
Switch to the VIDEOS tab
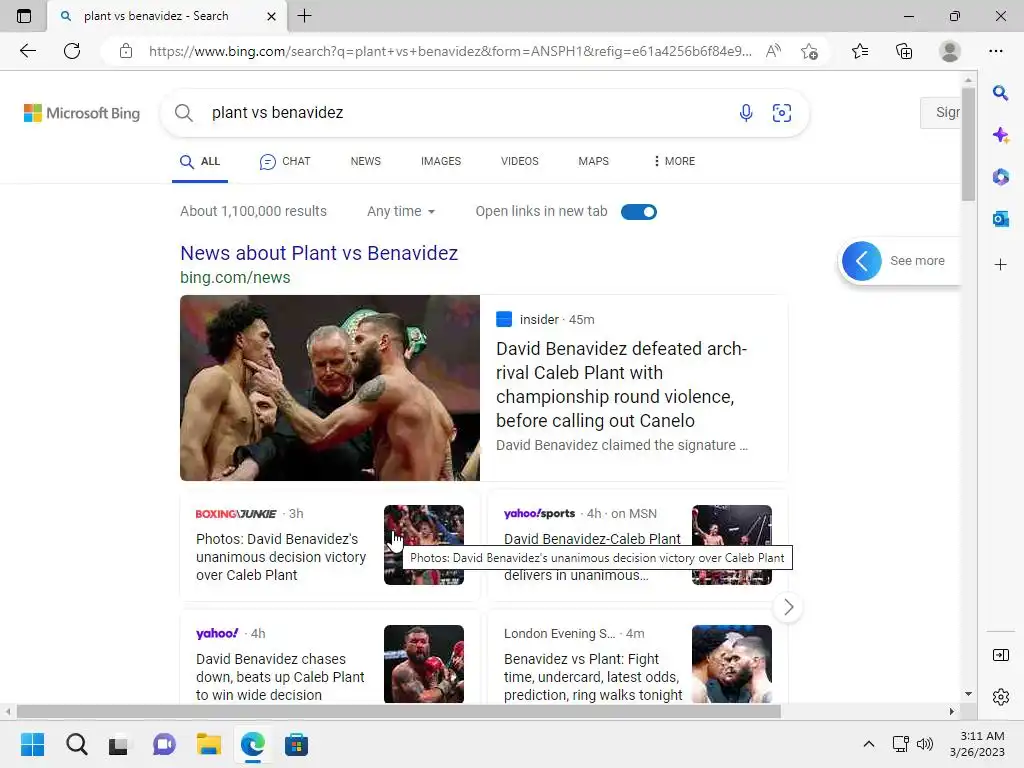click(x=520, y=161)
